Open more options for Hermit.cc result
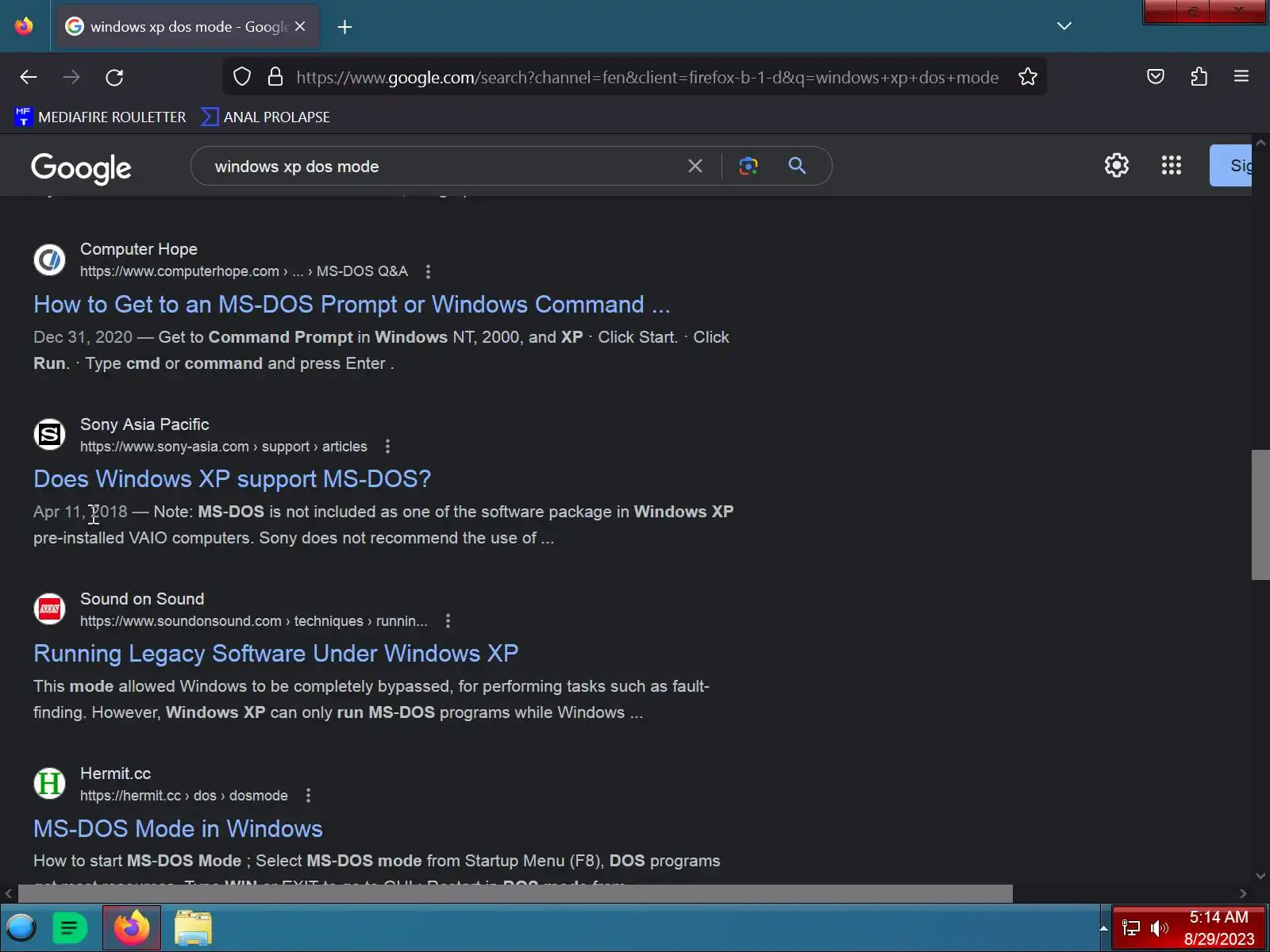This screenshot has width=1270, height=952. coord(308,796)
